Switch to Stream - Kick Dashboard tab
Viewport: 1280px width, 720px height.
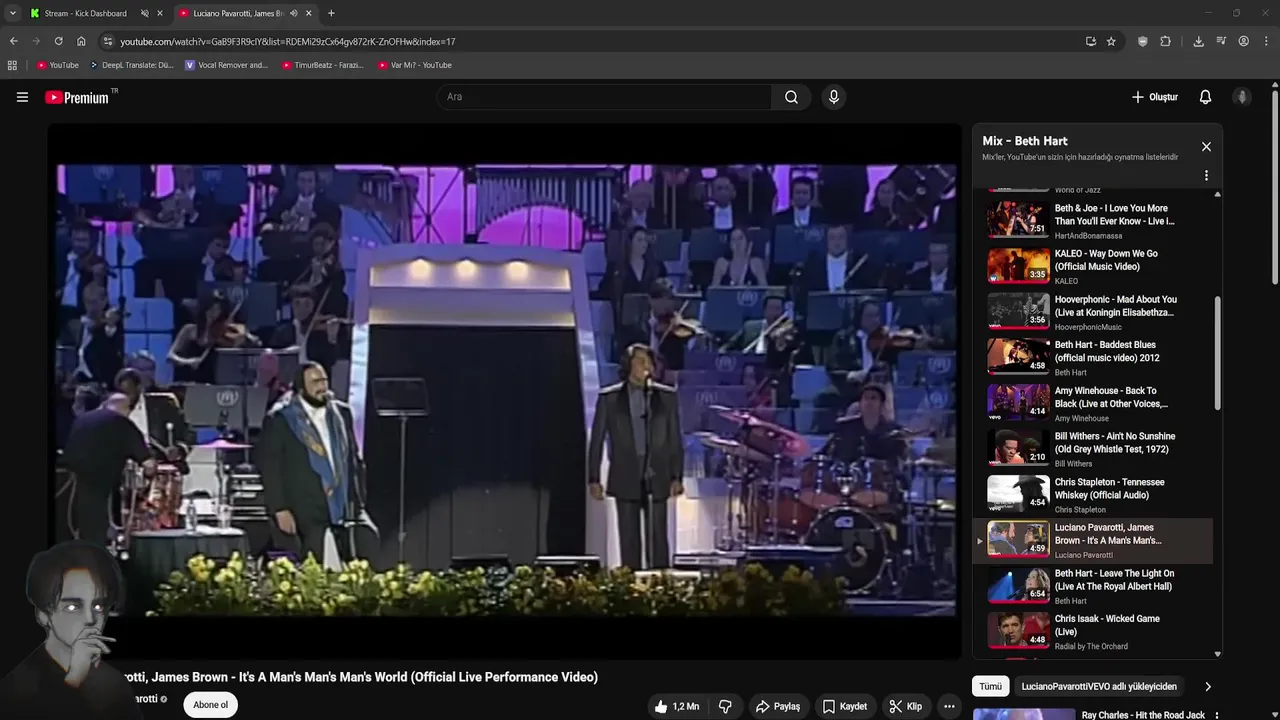tap(85, 13)
